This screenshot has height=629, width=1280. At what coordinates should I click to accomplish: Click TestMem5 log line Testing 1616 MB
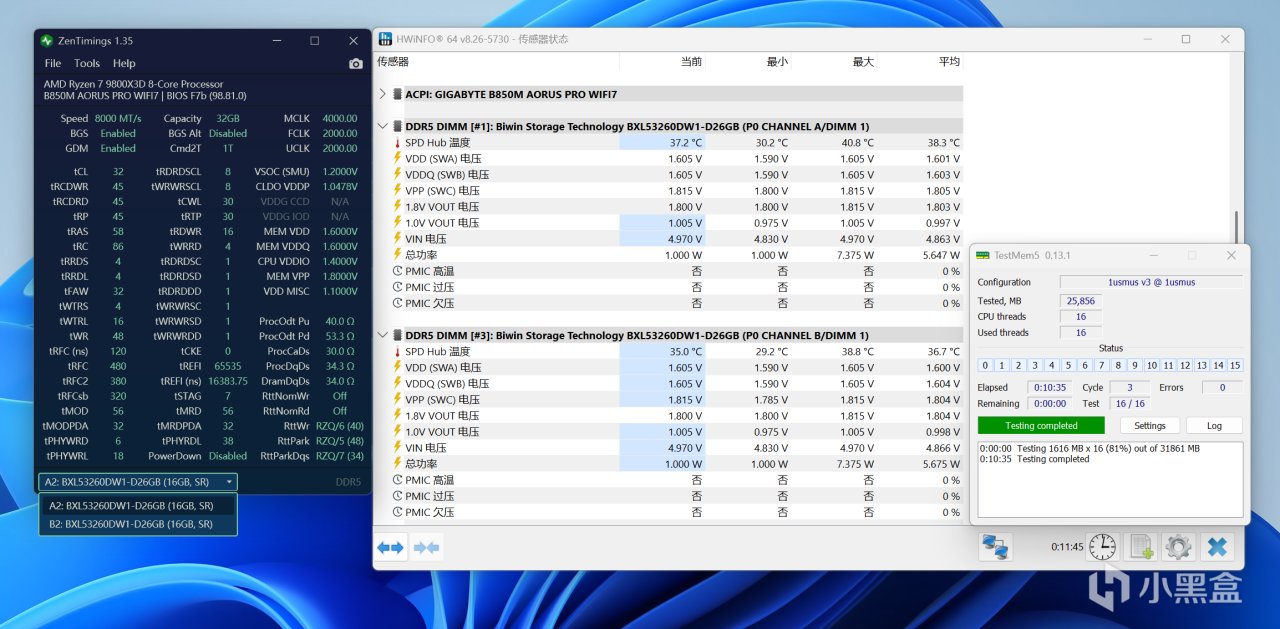click(x=1090, y=448)
